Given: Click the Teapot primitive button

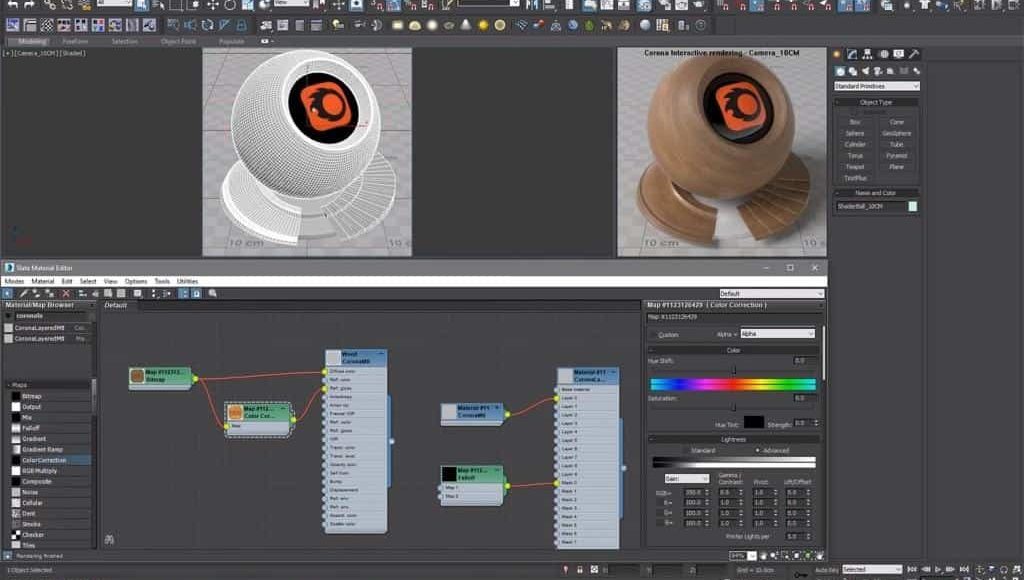Looking at the screenshot, I should [855, 167].
